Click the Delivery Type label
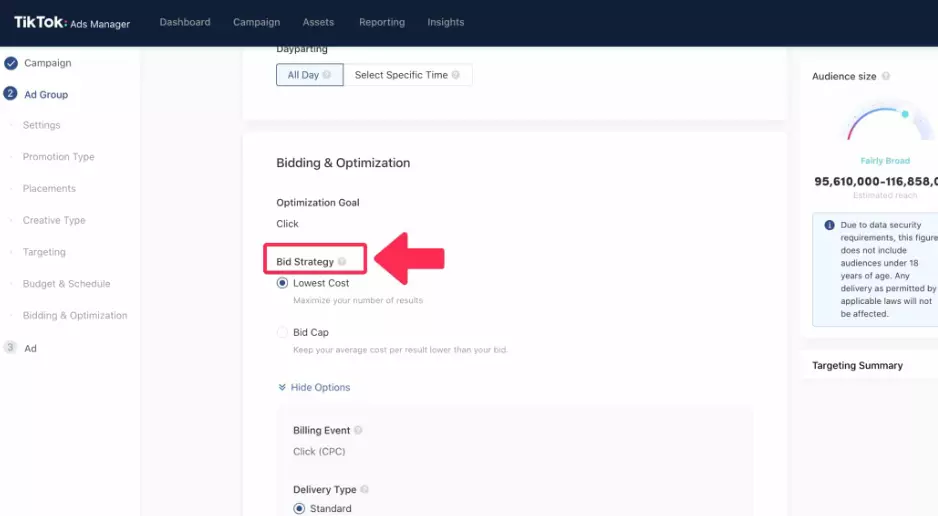 coord(324,489)
